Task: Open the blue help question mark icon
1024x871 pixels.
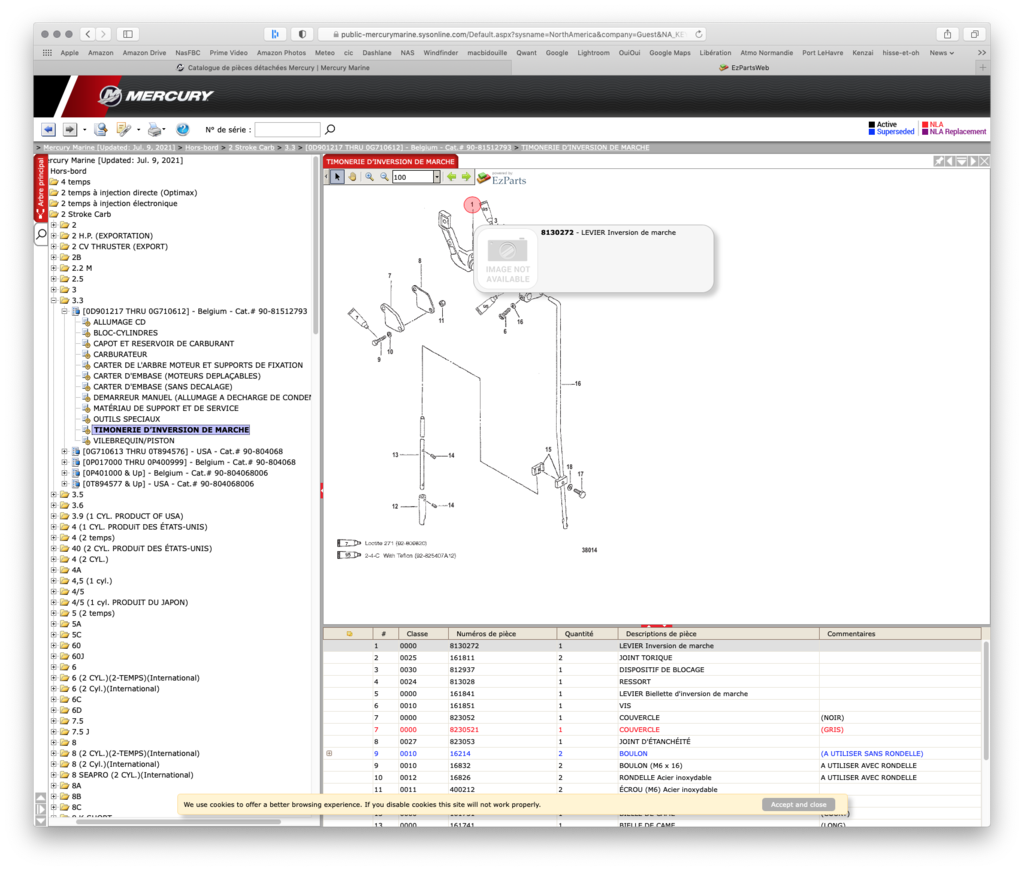Action: coord(183,129)
